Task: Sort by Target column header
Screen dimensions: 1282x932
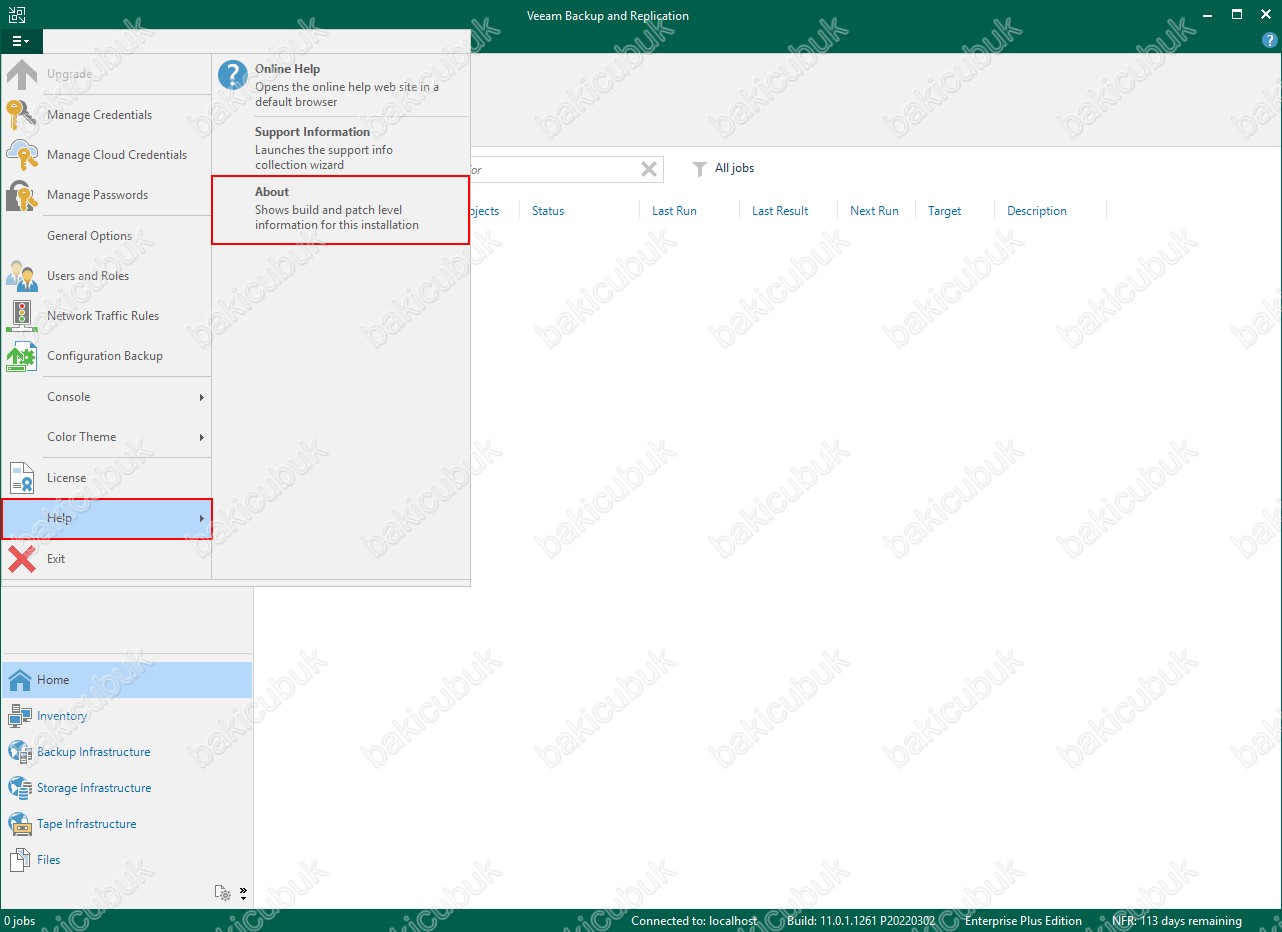Action: click(x=944, y=211)
